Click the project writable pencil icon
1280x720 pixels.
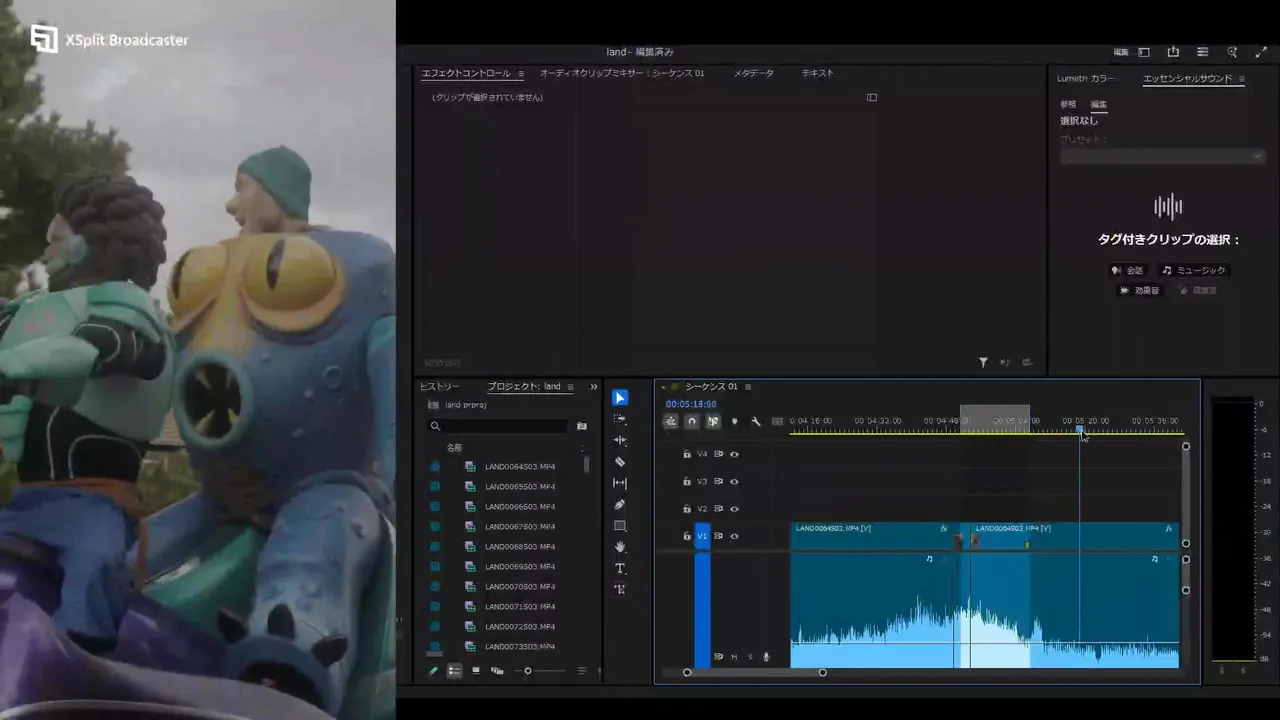[433, 671]
